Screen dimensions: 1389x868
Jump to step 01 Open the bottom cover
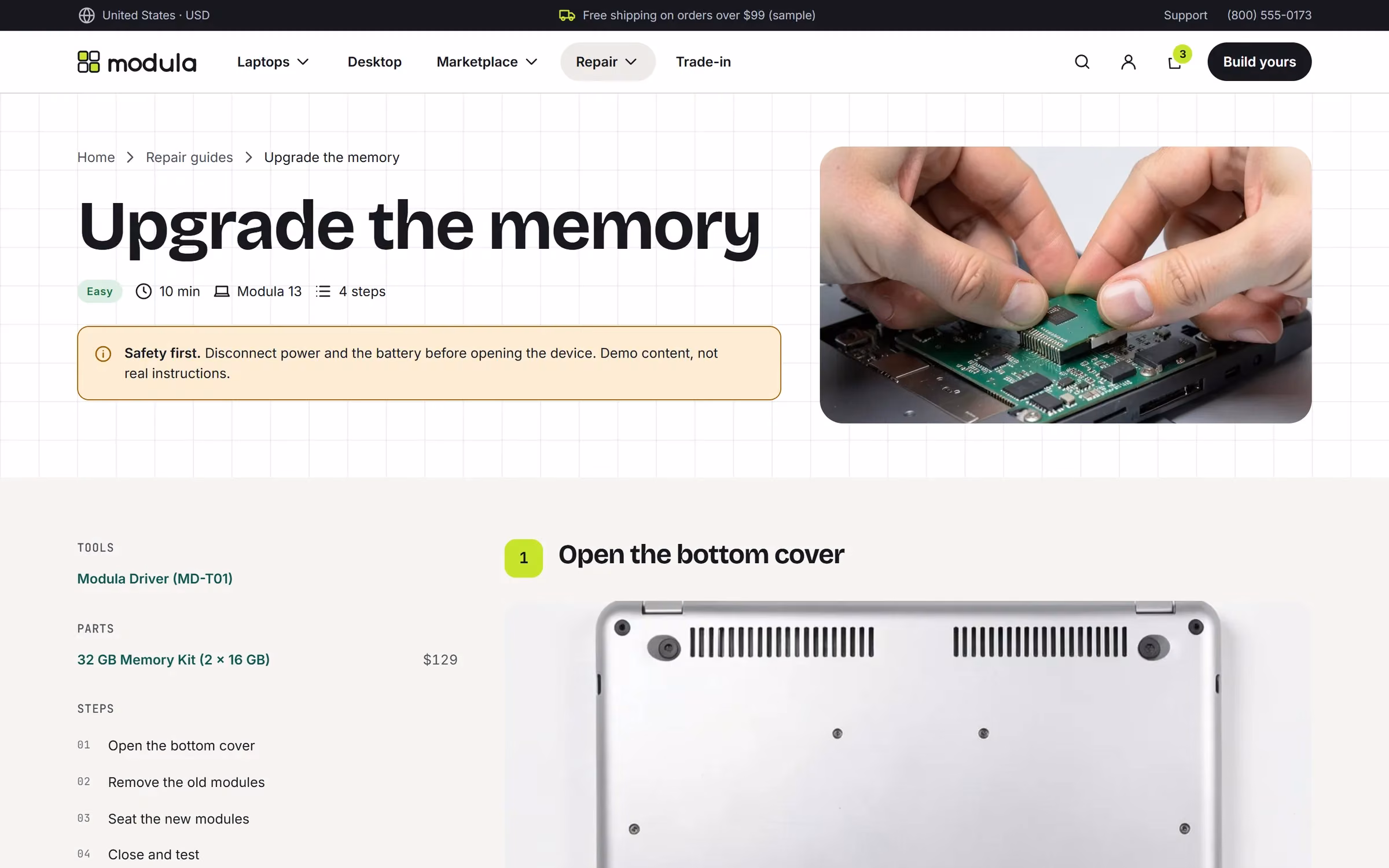click(x=166, y=745)
